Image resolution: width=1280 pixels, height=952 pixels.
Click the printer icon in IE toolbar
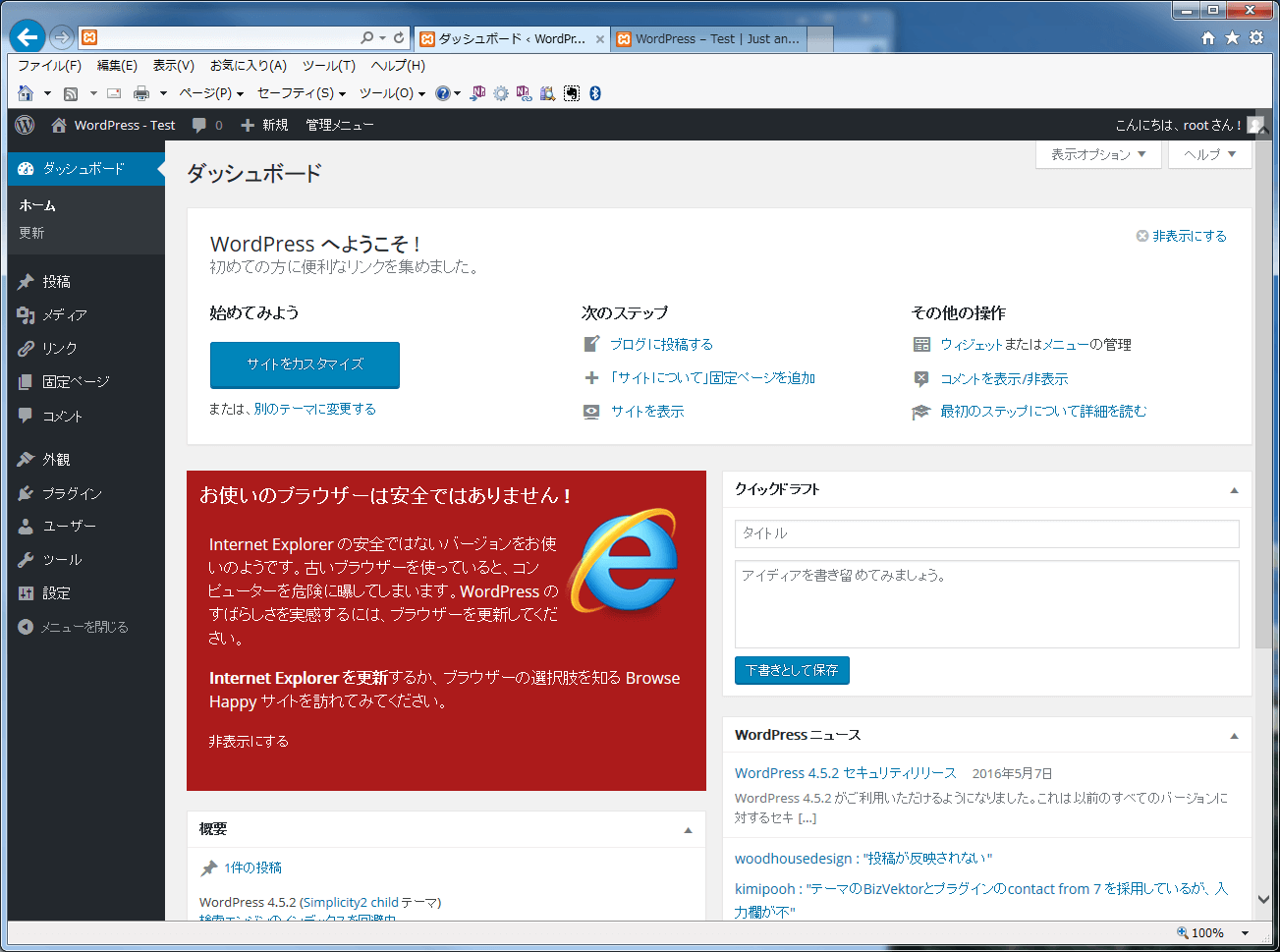tap(141, 93)
